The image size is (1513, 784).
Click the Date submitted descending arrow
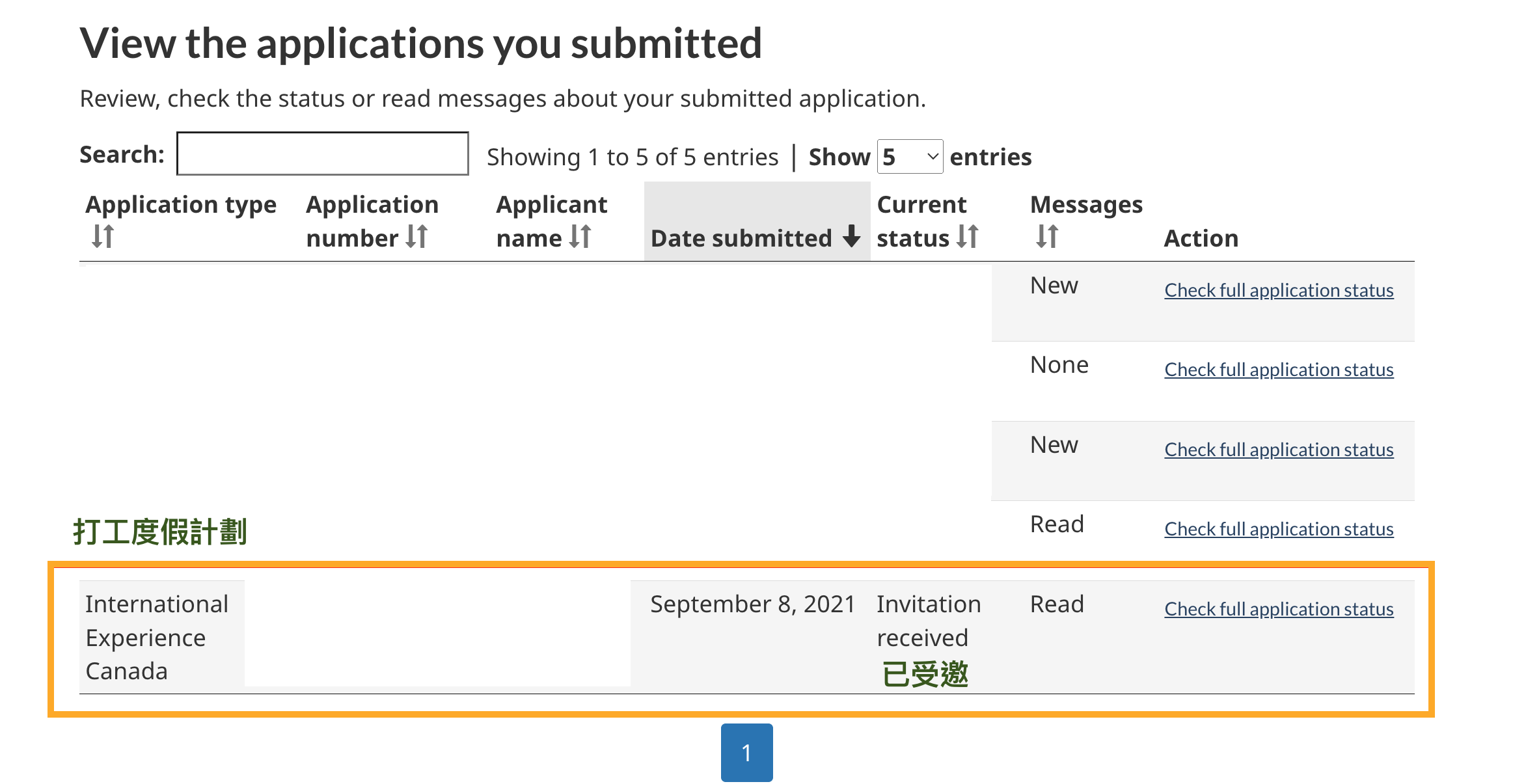point(851,236)
